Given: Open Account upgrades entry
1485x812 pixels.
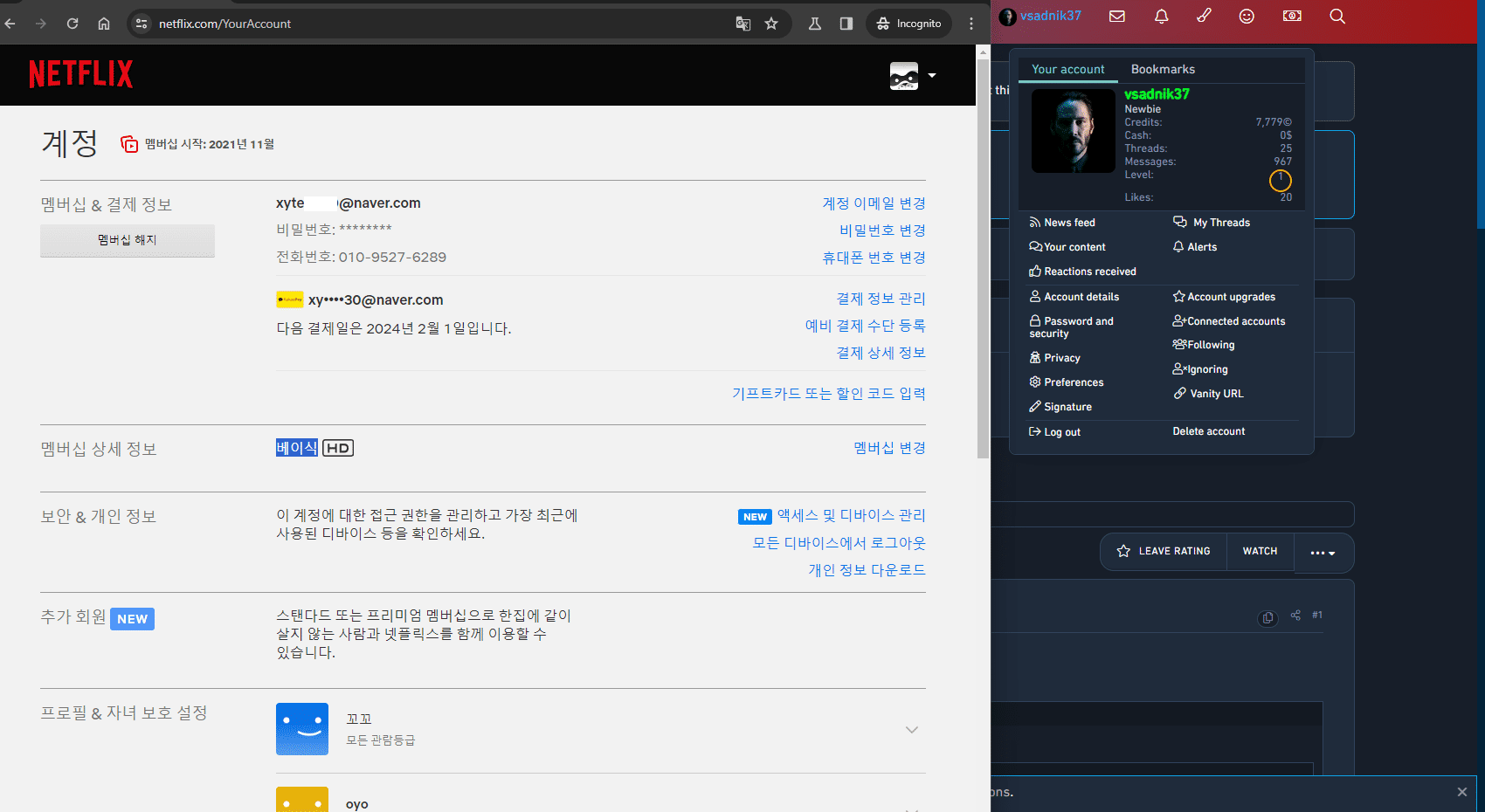Looking at the screenshot, I should click(1224, 297).
